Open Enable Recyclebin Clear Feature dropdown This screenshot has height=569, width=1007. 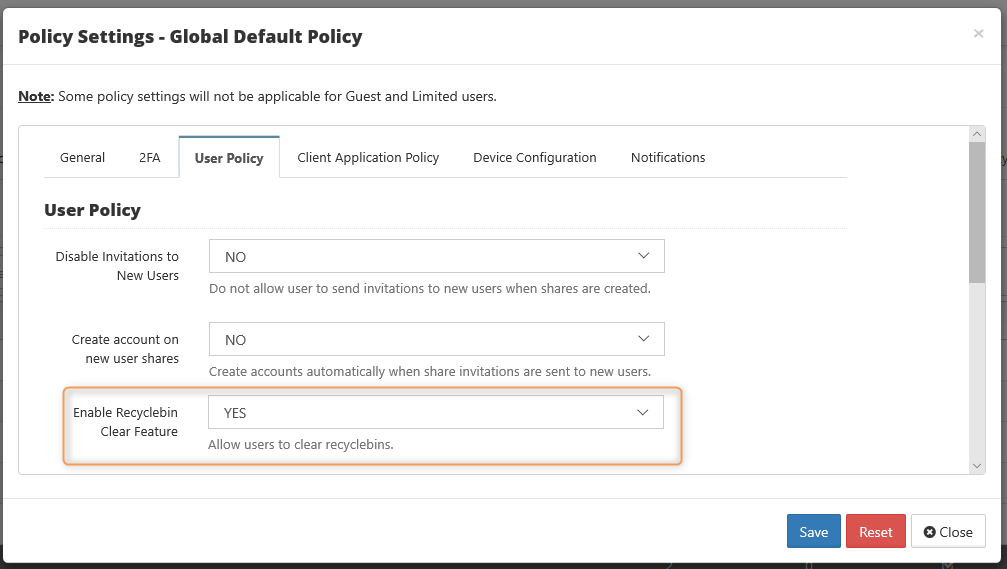(436, 412)
